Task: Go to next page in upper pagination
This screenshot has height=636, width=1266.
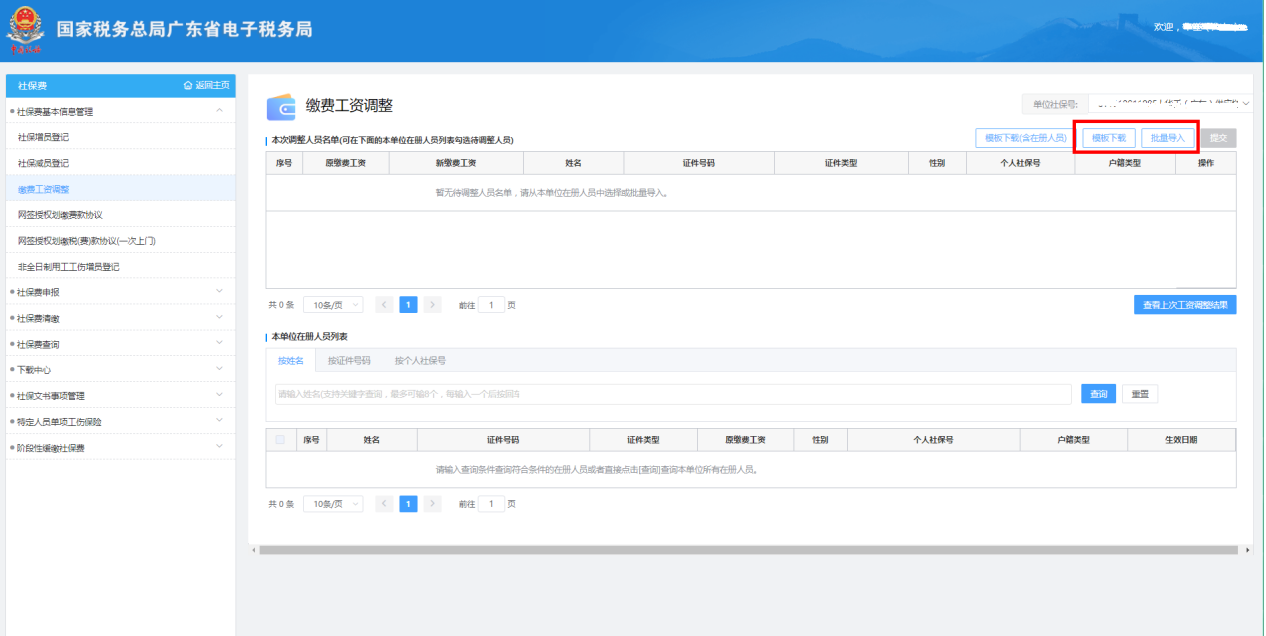Action: click(x=432, y=305)
